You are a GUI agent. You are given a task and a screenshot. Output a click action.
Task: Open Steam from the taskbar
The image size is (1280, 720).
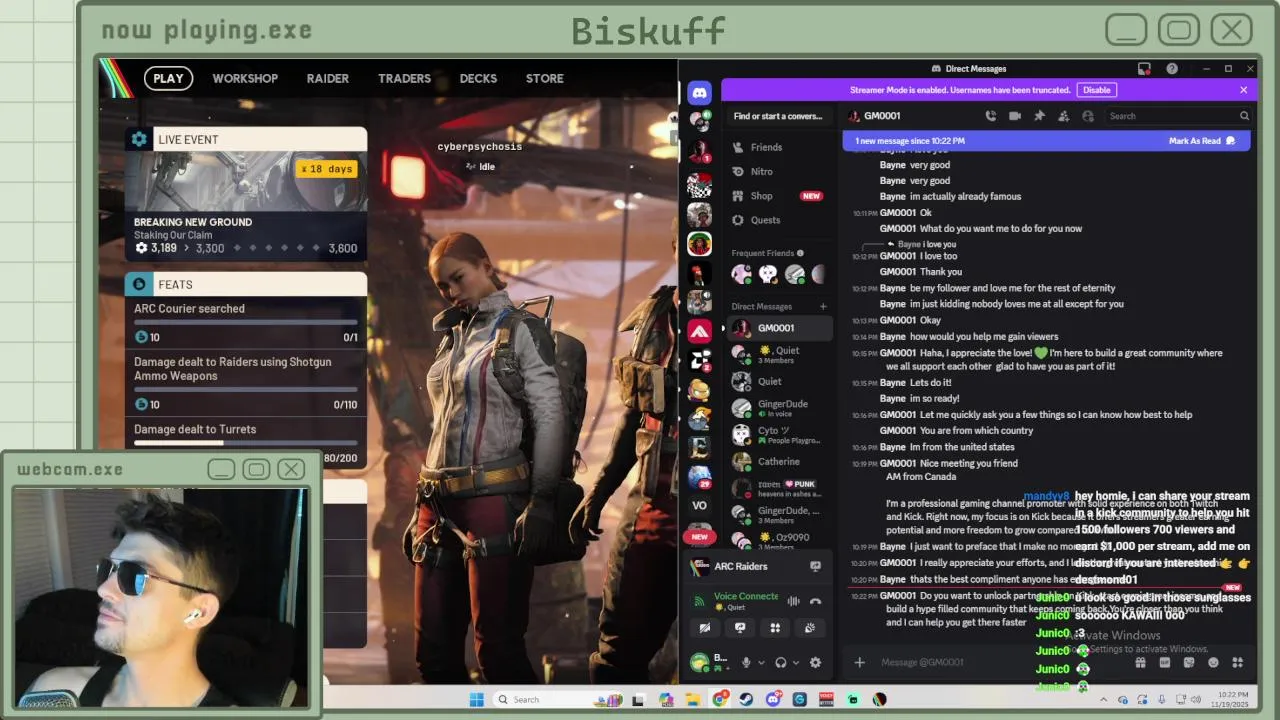pos(746,699)
